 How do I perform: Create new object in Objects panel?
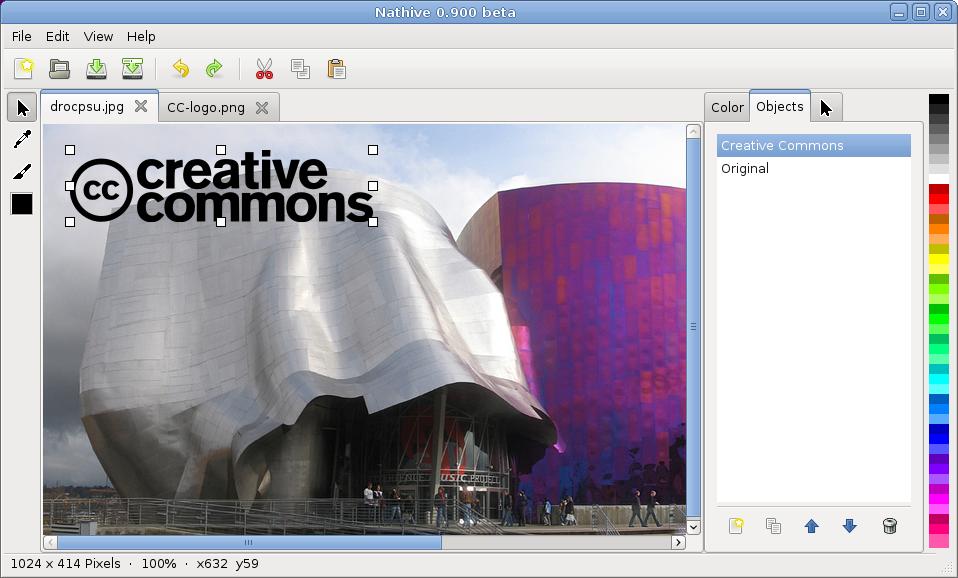[x=736, y=525]
